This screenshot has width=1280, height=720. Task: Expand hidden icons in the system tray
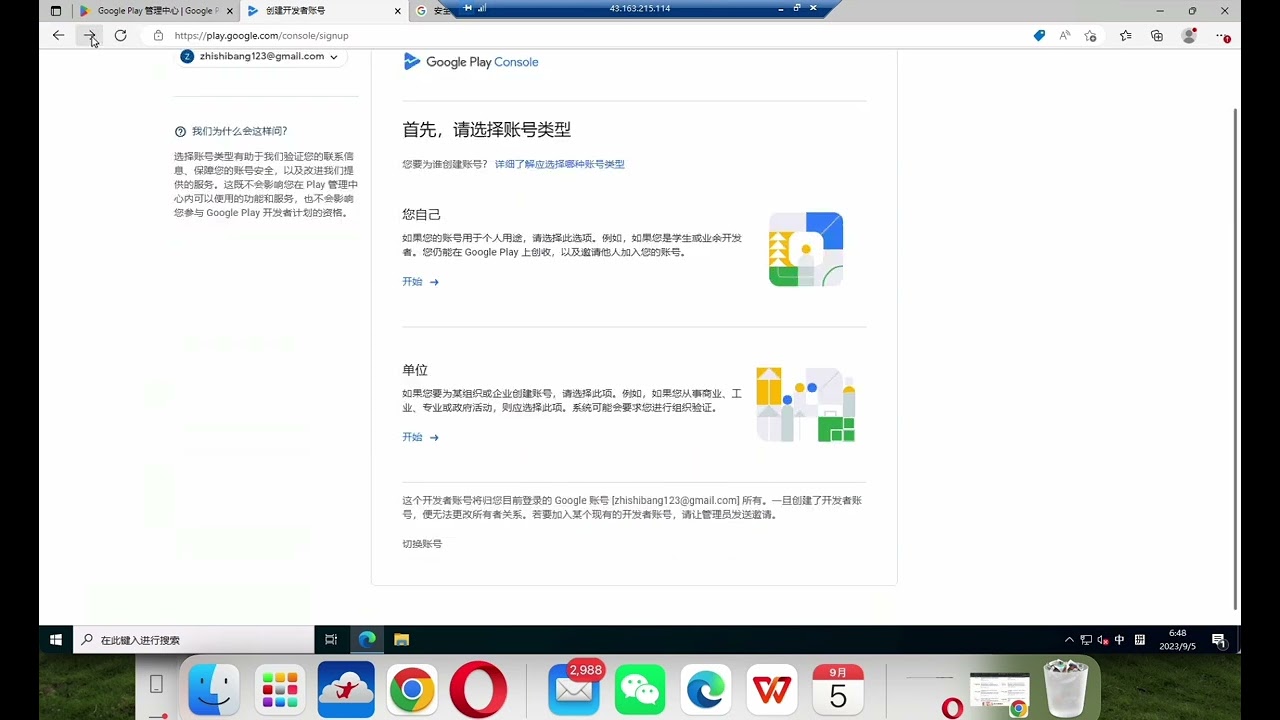[1069, 640]
